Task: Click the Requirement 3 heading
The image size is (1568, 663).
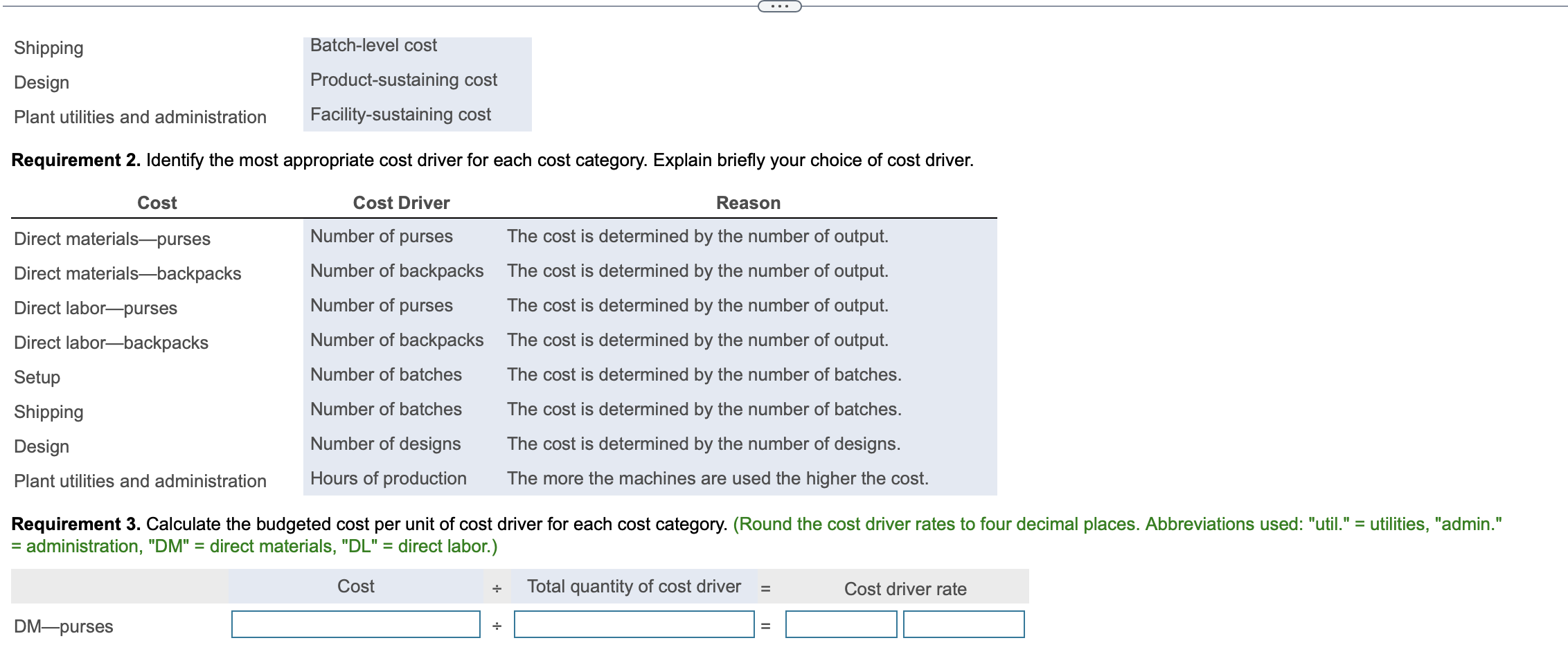Action: (76, 525)
